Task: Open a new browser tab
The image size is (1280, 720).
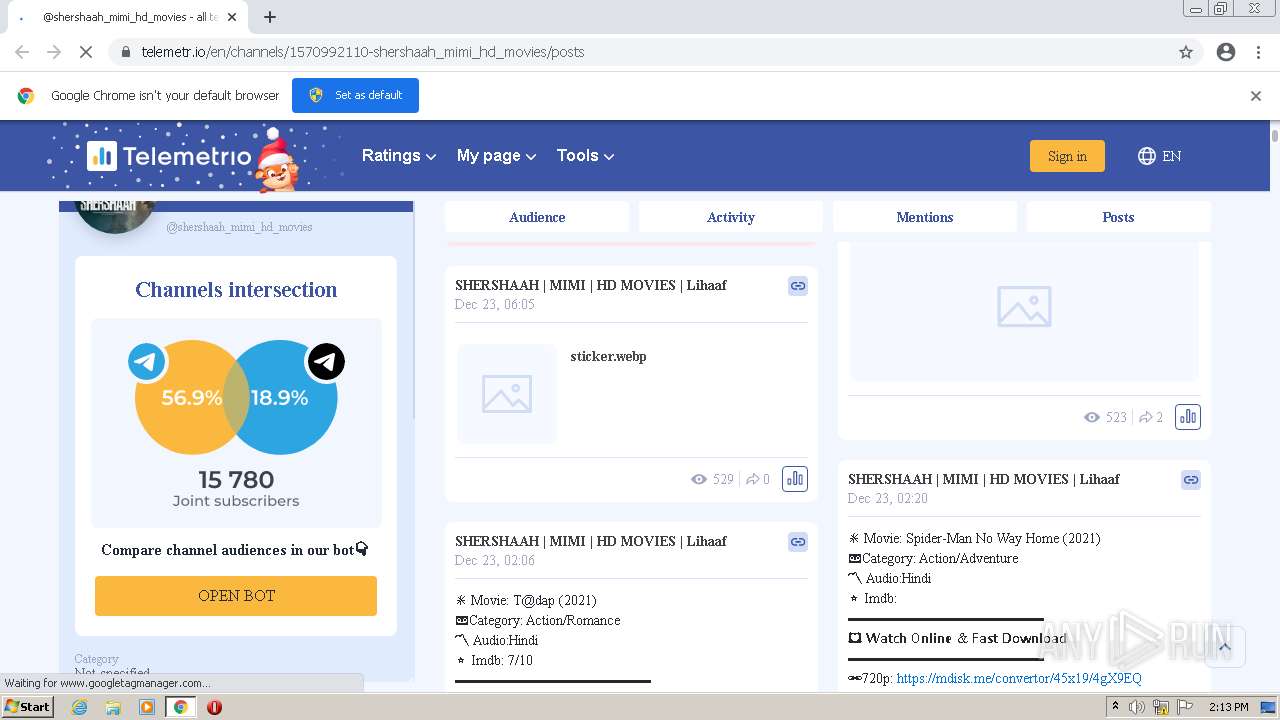Action: [270, 17]
